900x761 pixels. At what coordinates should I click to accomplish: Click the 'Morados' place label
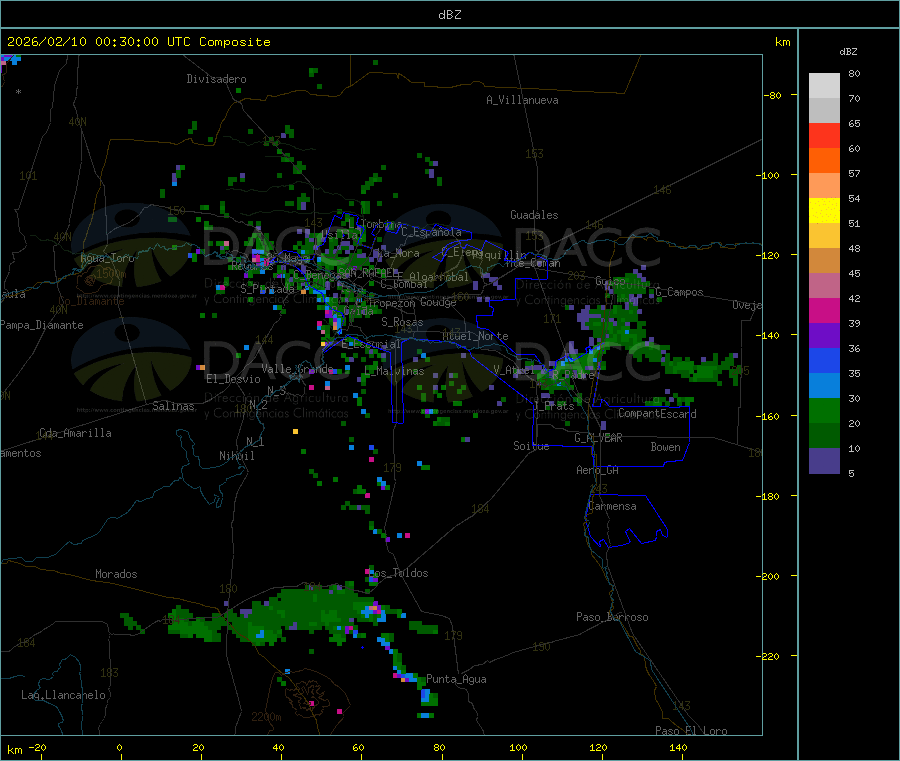point(117,574)
